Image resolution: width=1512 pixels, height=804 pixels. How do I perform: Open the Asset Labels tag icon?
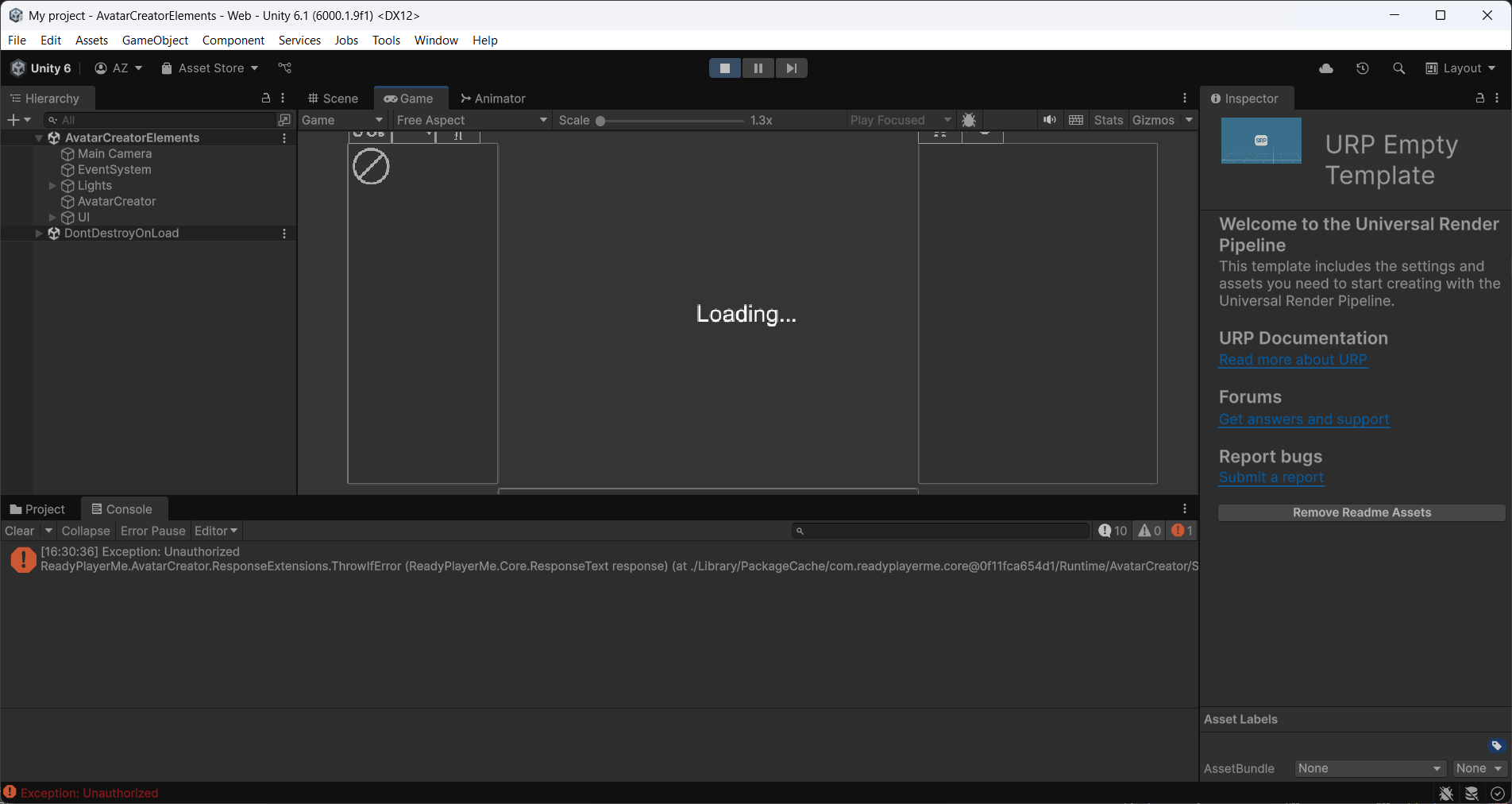pyautogui.click(x=1496, y=746)
